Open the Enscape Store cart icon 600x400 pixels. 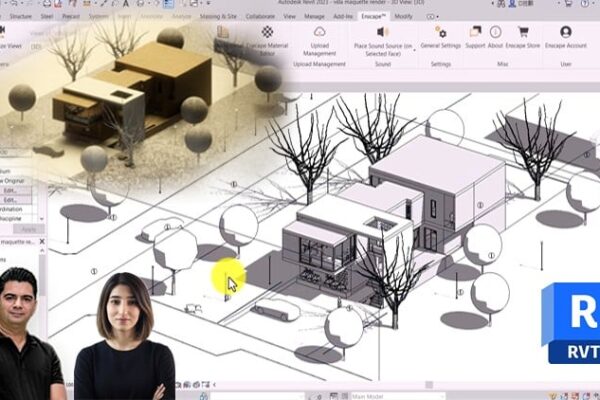525,31
